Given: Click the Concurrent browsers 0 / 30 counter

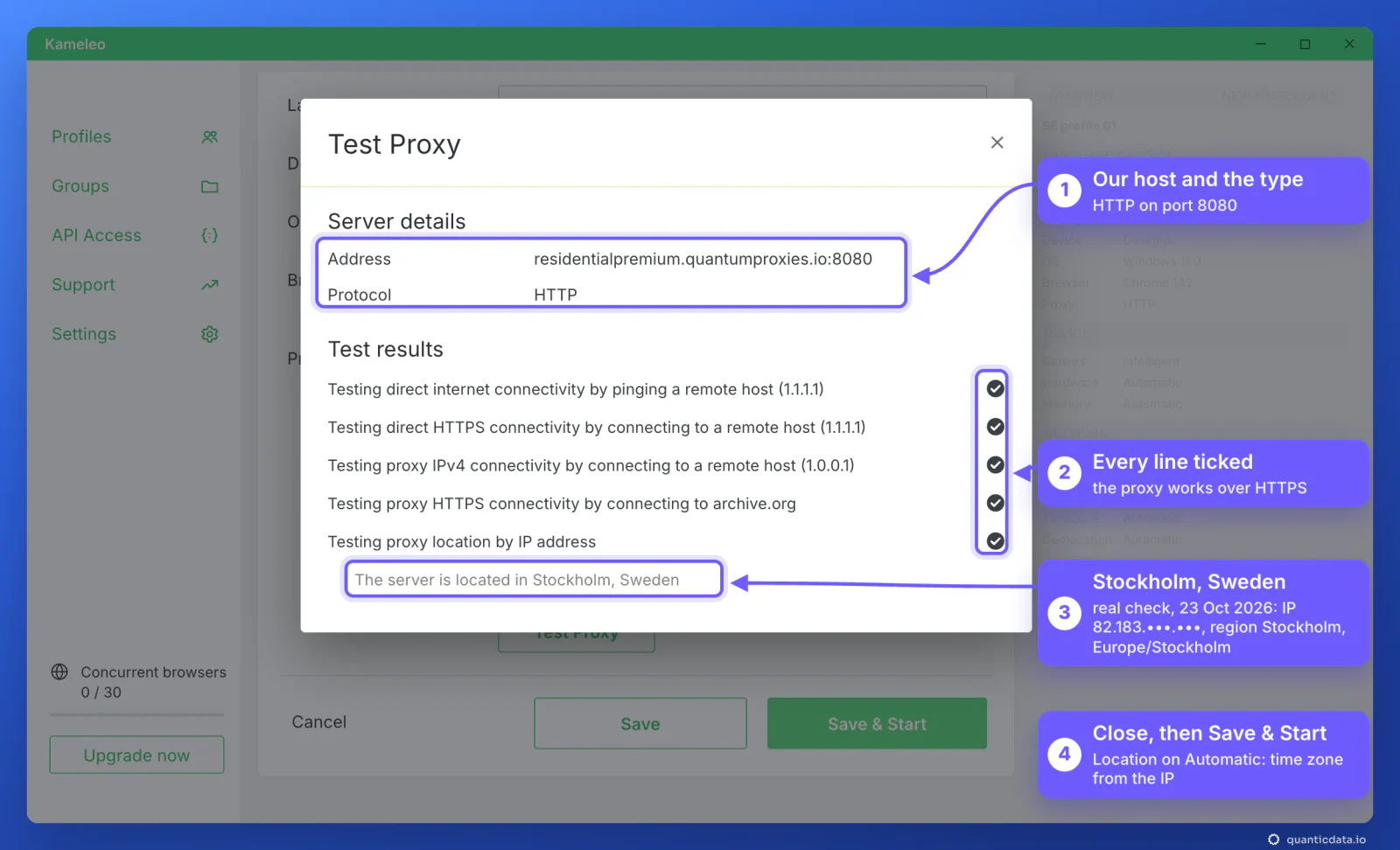Looking at the screenshot, I should 101,693.
